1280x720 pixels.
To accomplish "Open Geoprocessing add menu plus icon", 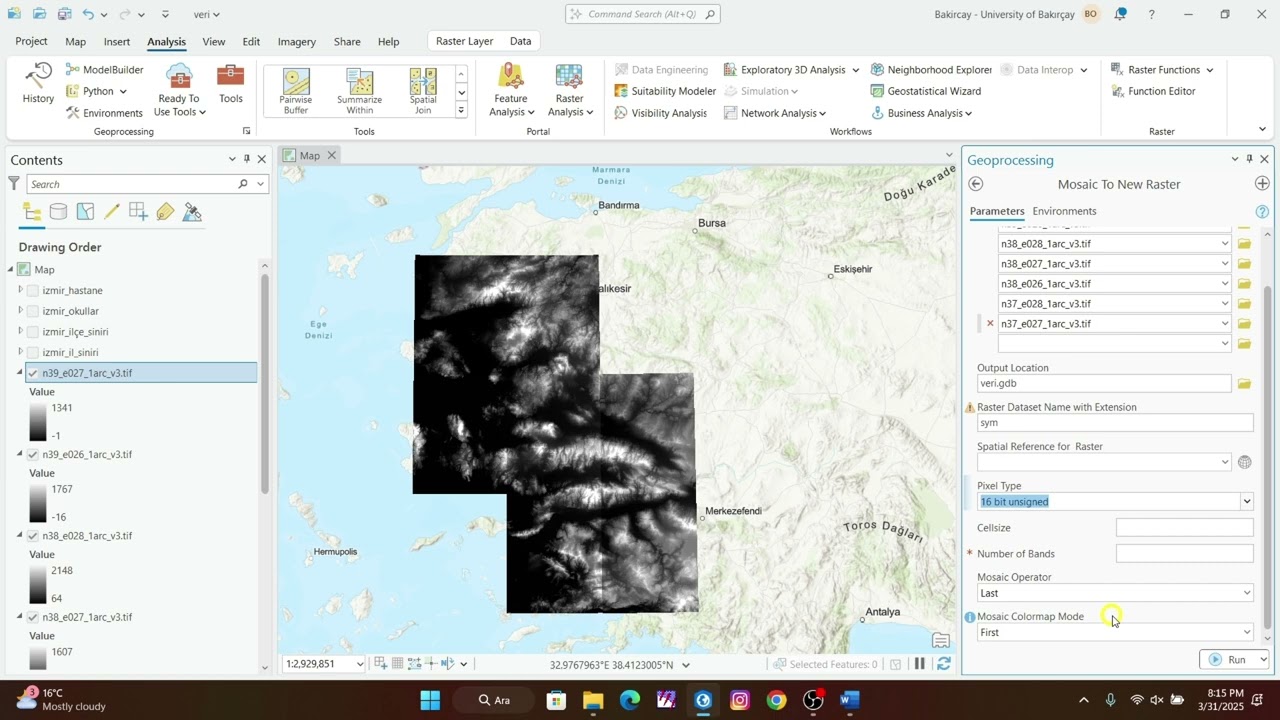I will point(1262,184).
